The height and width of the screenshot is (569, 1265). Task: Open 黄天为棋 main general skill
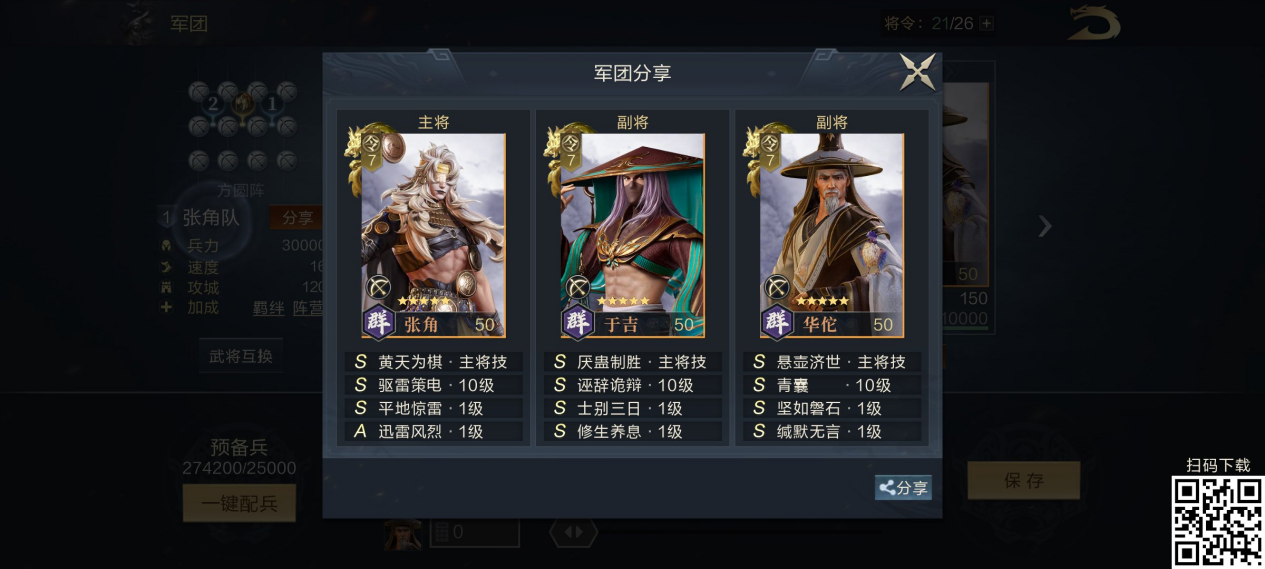point(433,362)
